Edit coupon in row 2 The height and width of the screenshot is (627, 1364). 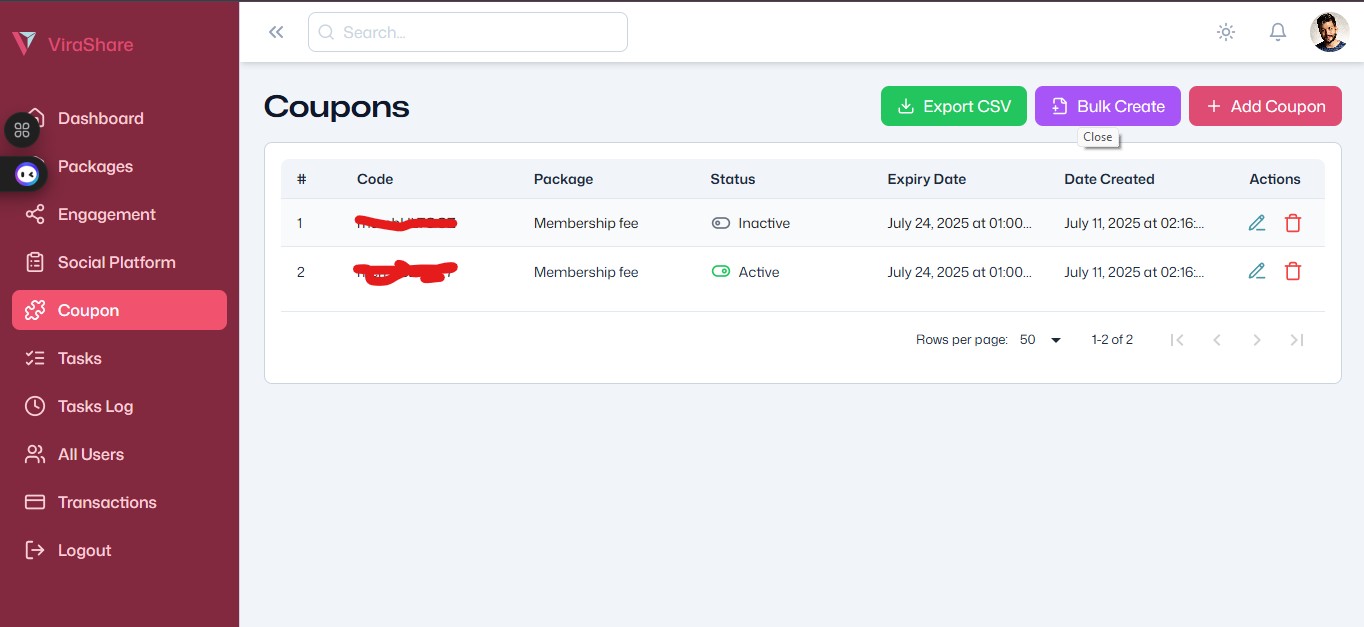(x=1257, y=271)
